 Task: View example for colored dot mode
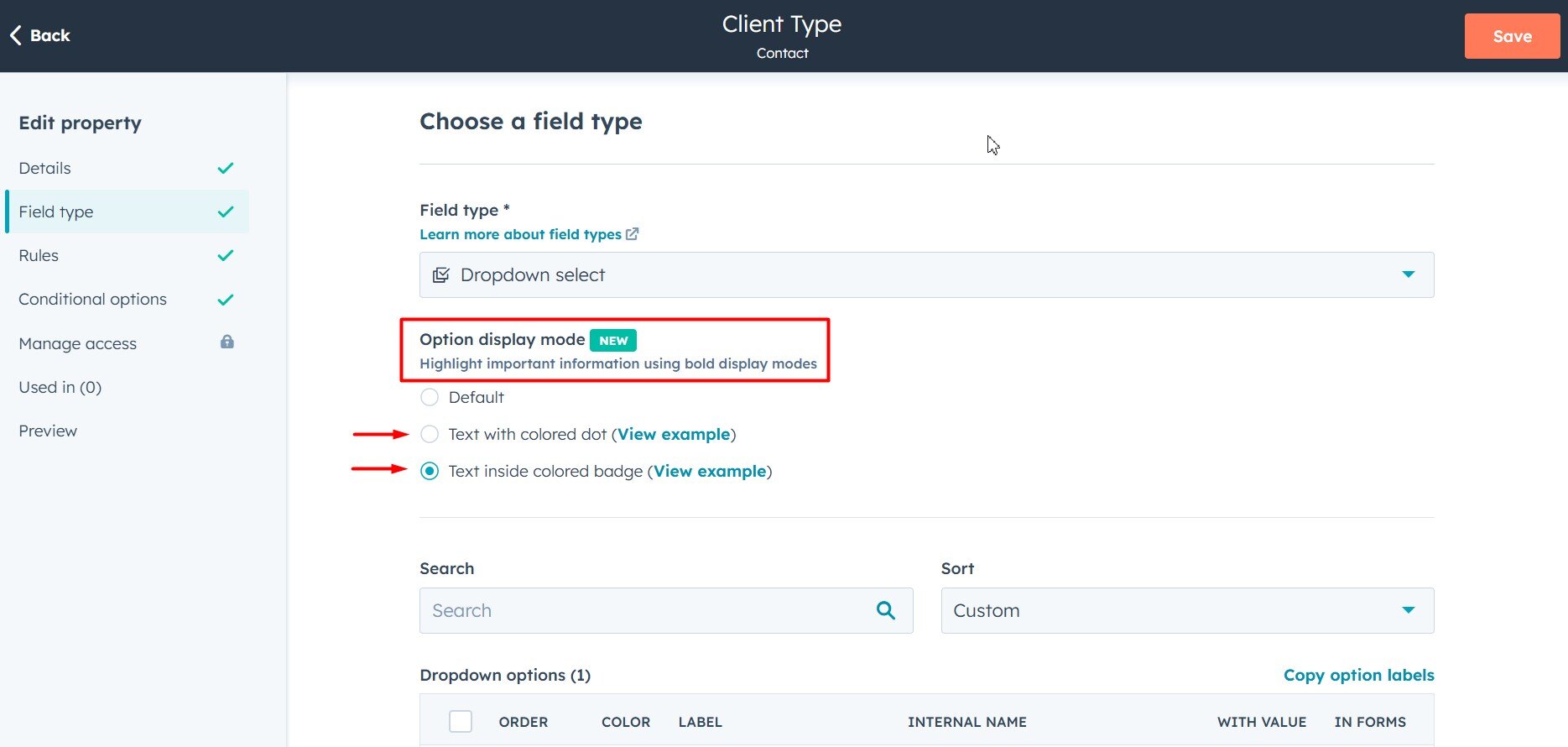[674, 434]
